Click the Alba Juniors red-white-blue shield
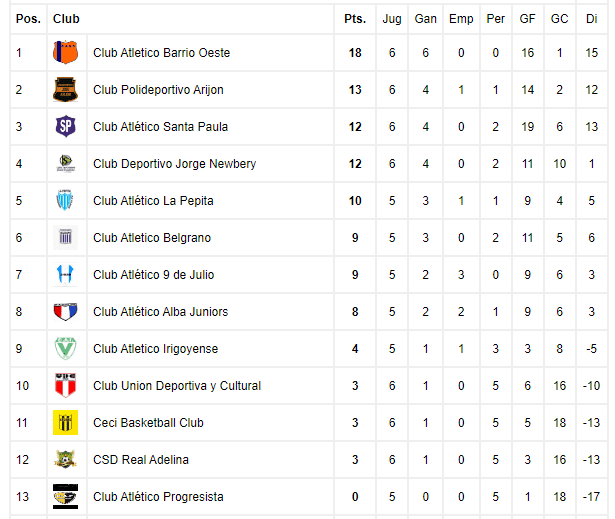 (x=65, y=311)
